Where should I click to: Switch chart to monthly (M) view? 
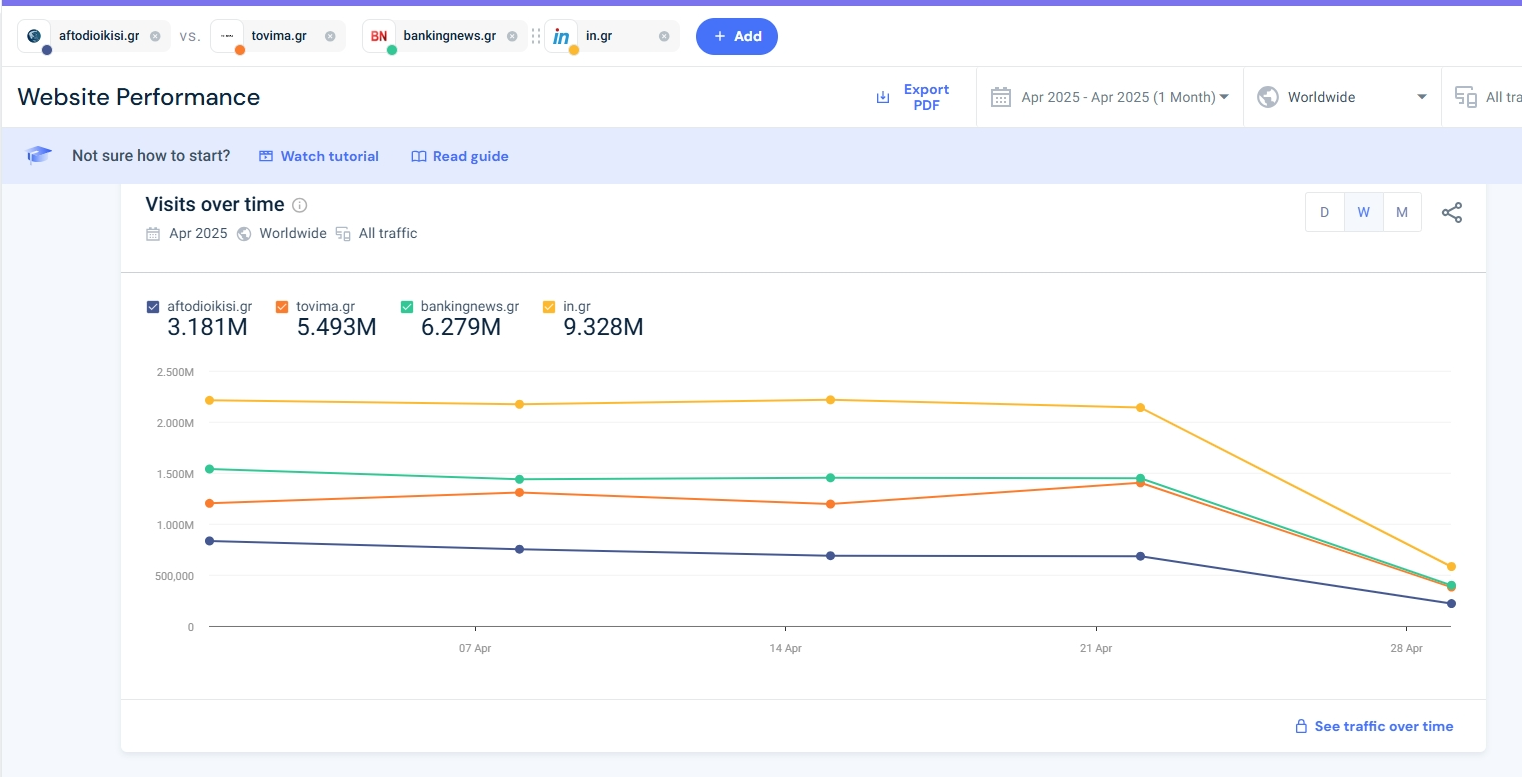1402,213
